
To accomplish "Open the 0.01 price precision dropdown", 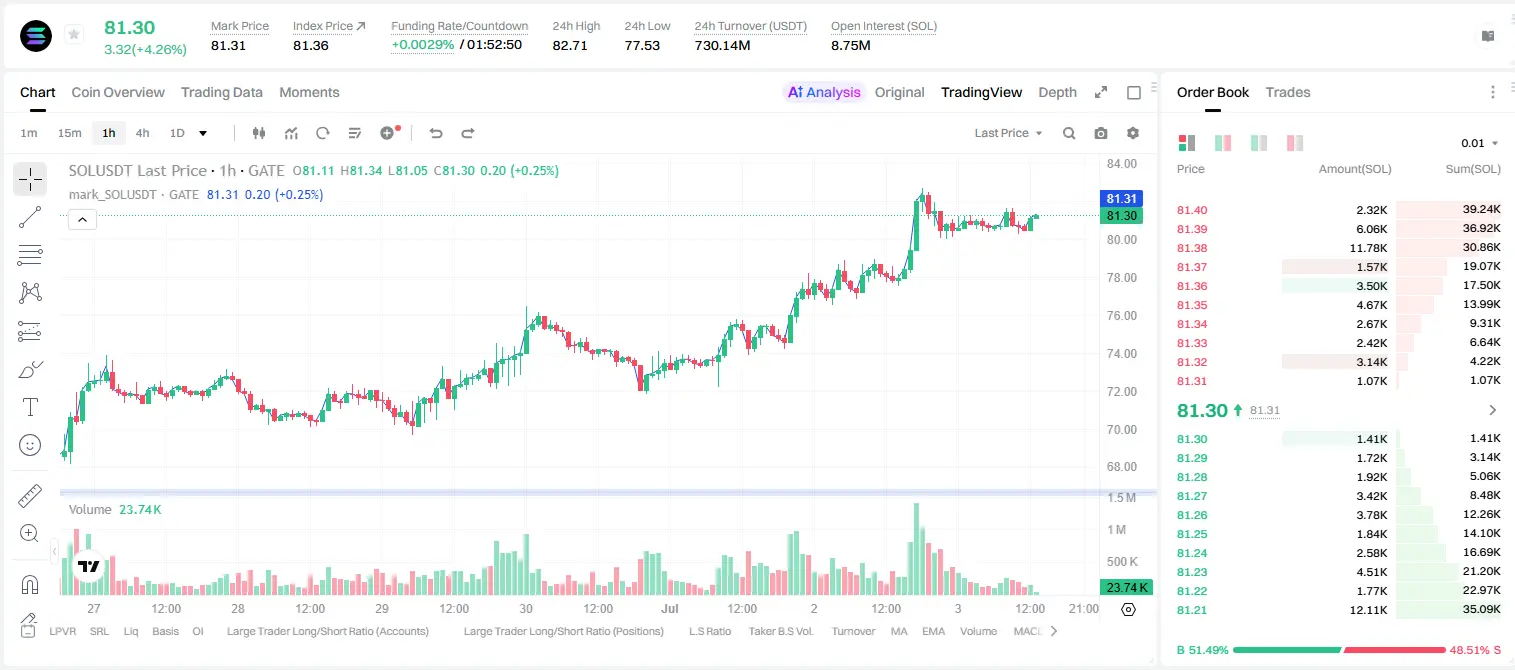I will pyautogui.click(x=1480, y=143).
